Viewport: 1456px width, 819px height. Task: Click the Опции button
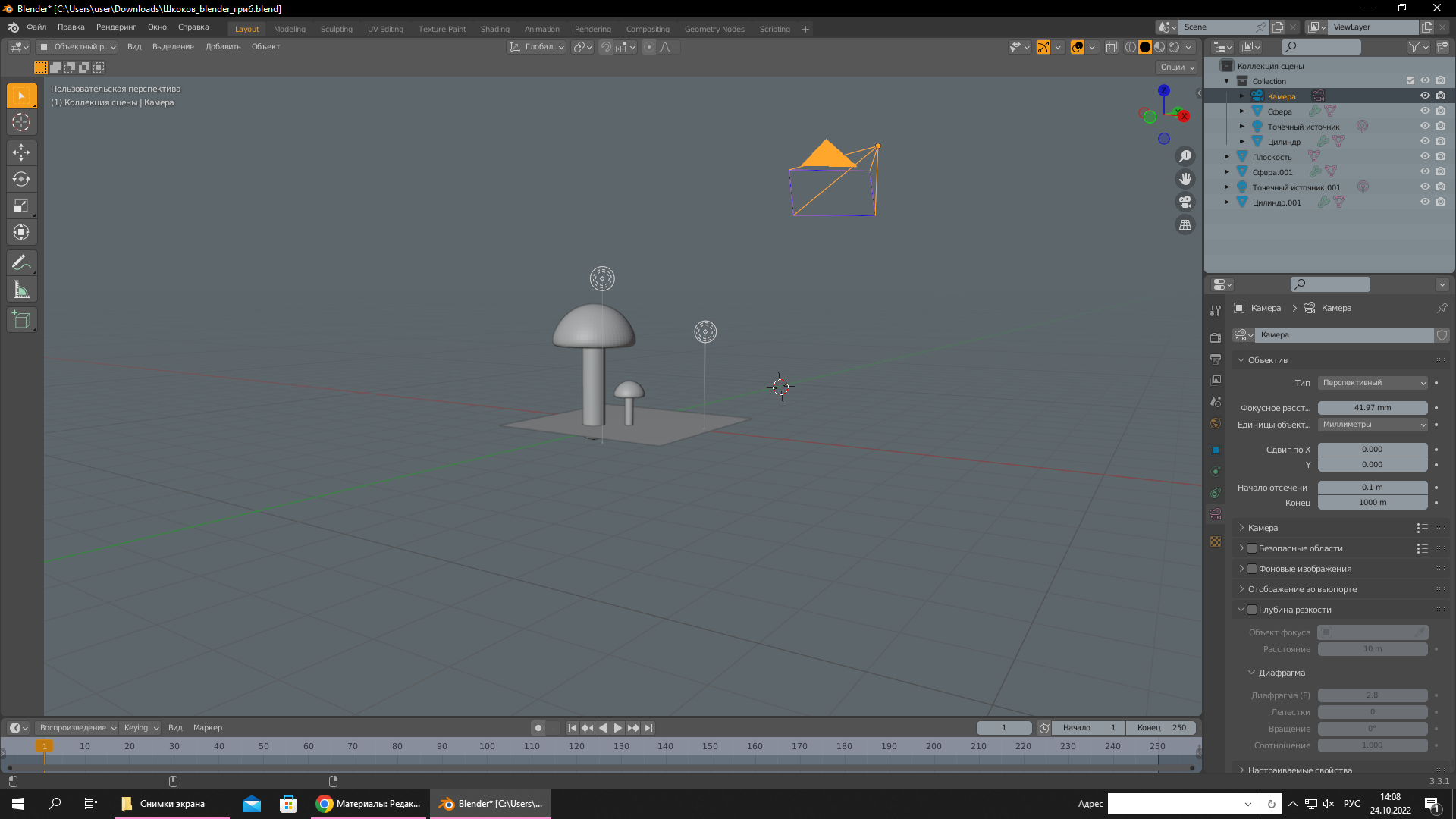[x=1177, y=67]
